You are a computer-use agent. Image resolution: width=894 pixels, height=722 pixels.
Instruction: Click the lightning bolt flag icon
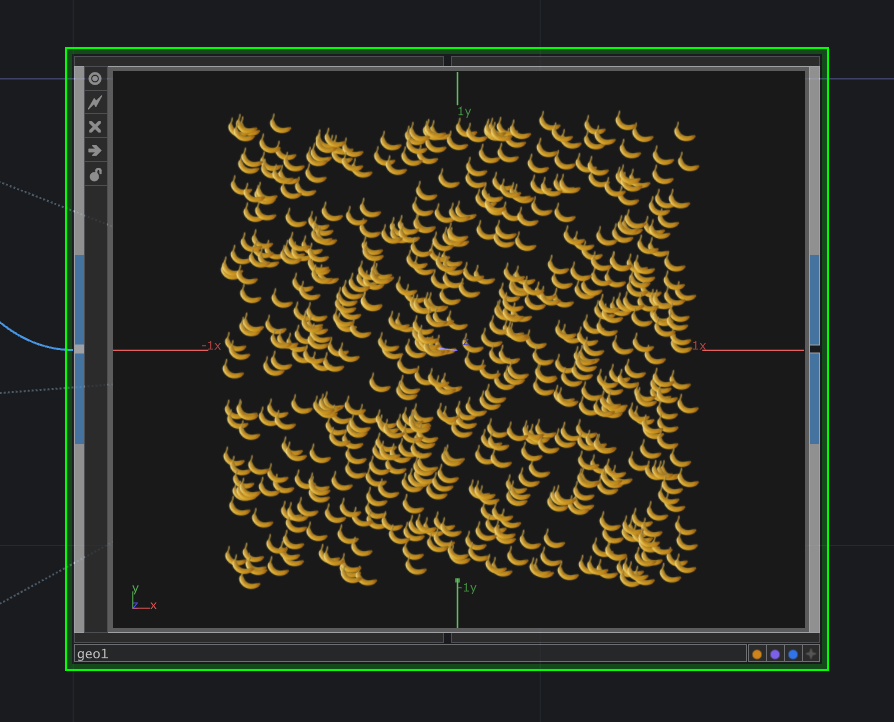(x=95, y=102)
